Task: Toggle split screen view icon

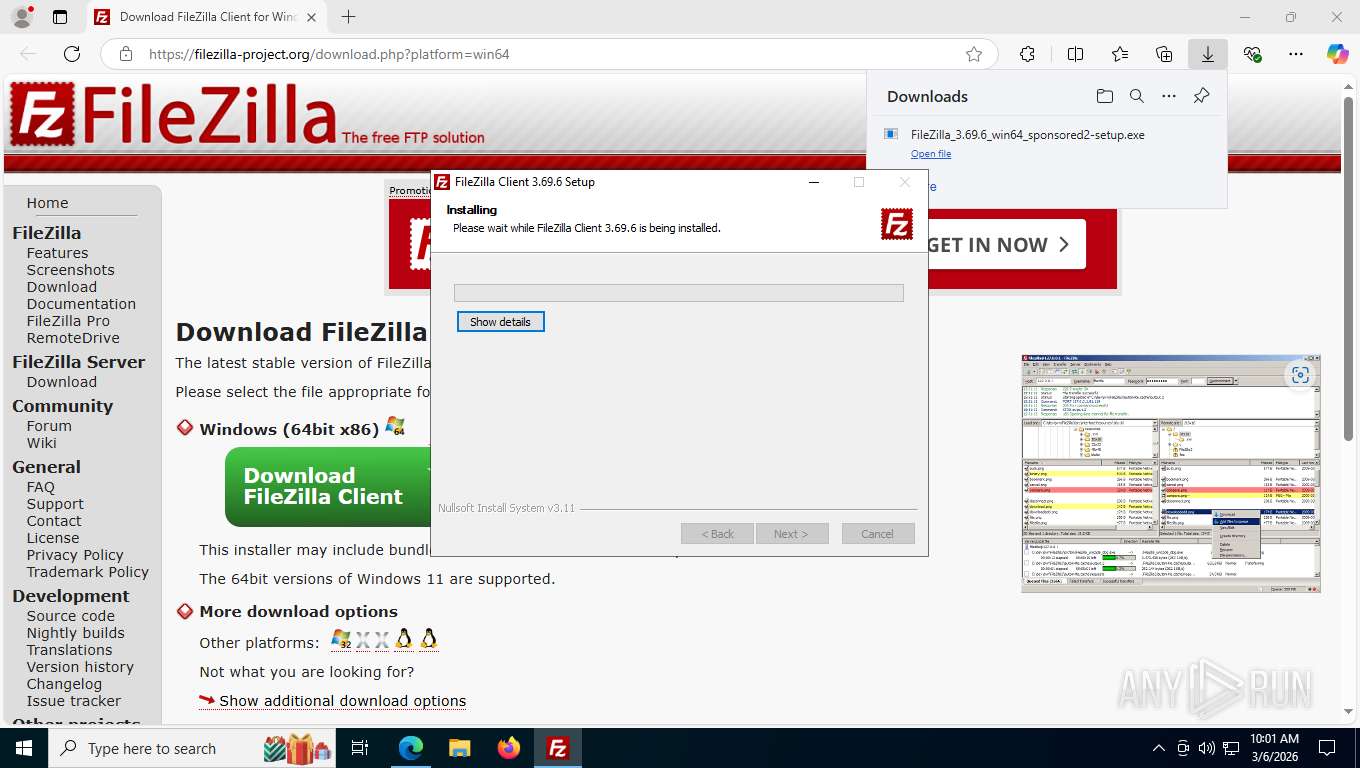Action: pyautogui.click(x=1075, y=54)
